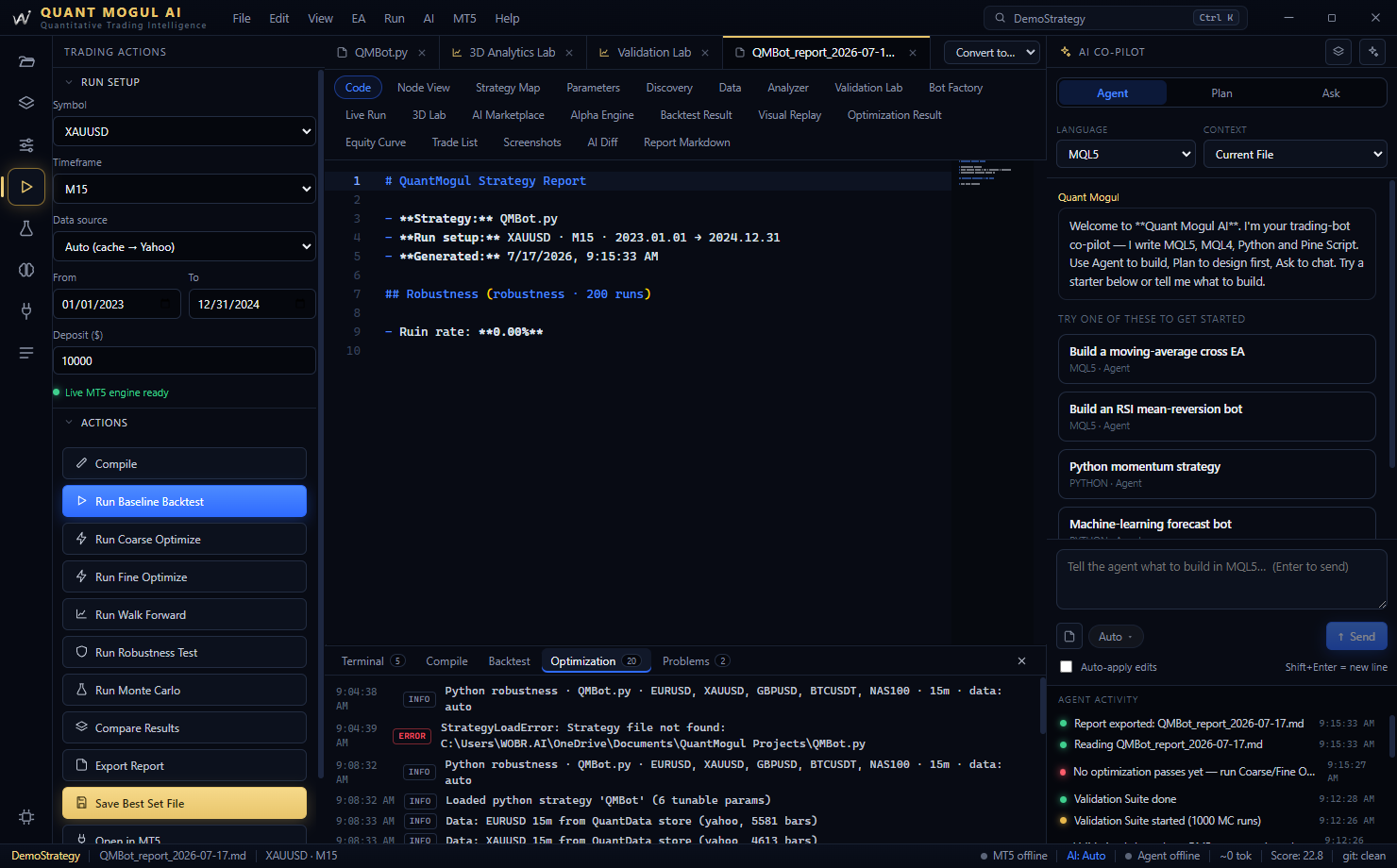1397x868 pixels.
Task: Click the brain icon in left sidebar
Action: [26, 270]
